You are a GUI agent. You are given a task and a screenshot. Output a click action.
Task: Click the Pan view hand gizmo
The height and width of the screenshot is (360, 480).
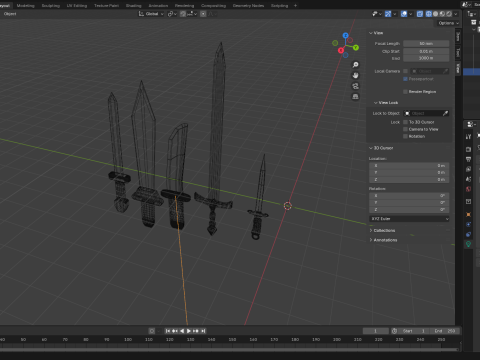pos(355,75)
